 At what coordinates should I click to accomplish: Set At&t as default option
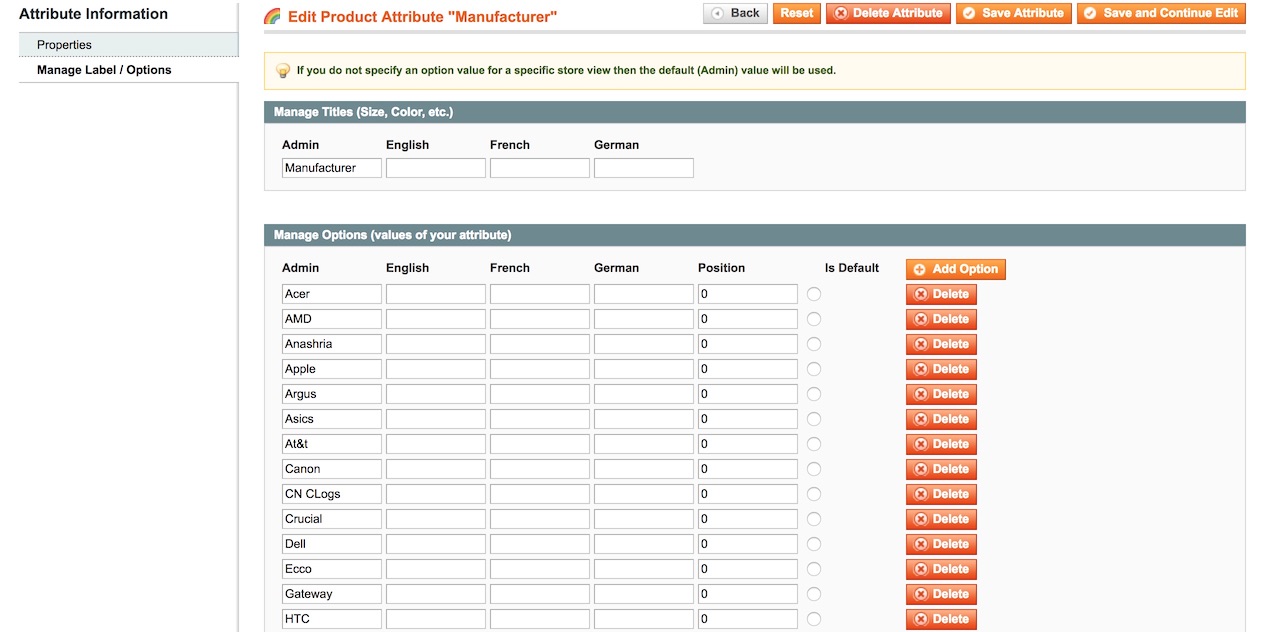tap(814, 444)
